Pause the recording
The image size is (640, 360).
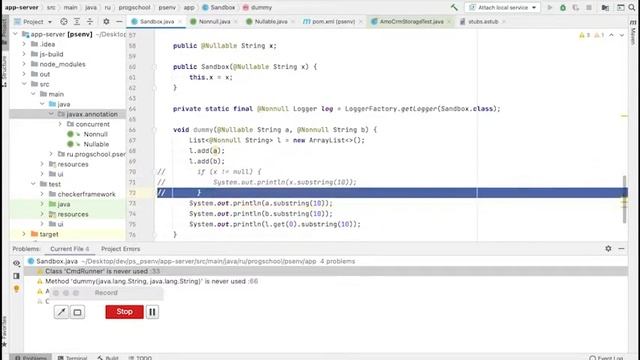pyautogui.click(x=152, y=312)
